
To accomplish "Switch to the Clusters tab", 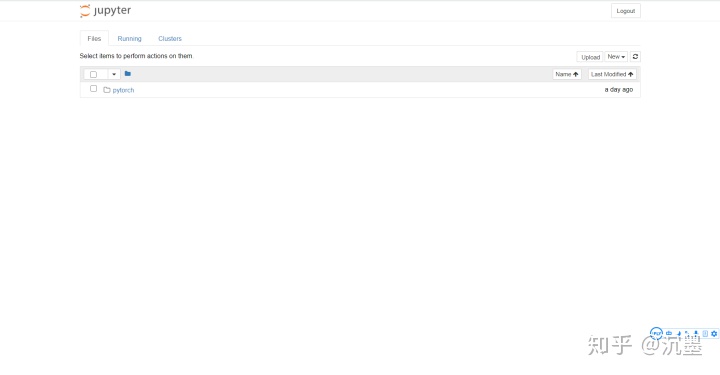I will pyautogui.click(x=170, y=39).
